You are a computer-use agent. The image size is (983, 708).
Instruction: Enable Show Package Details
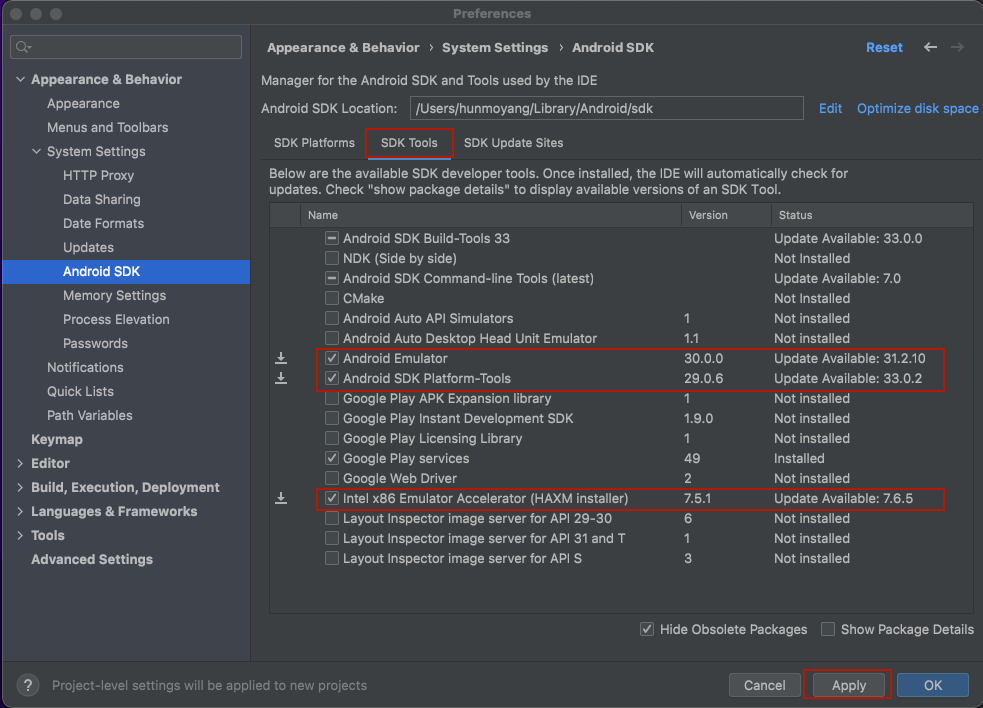pyautogui.click(x=828, y=629)
